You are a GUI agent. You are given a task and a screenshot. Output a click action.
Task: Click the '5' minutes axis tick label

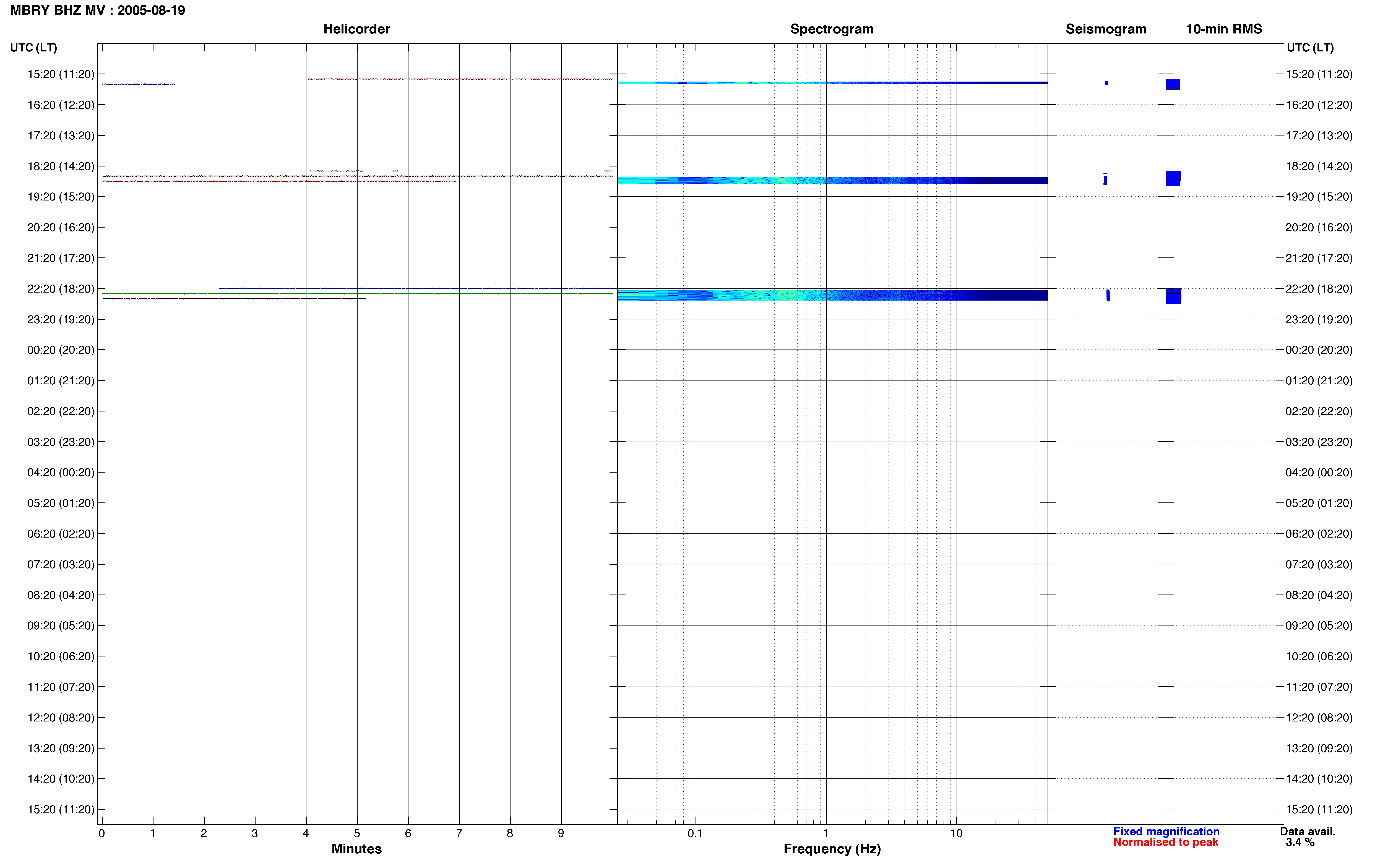pos(357,833)
